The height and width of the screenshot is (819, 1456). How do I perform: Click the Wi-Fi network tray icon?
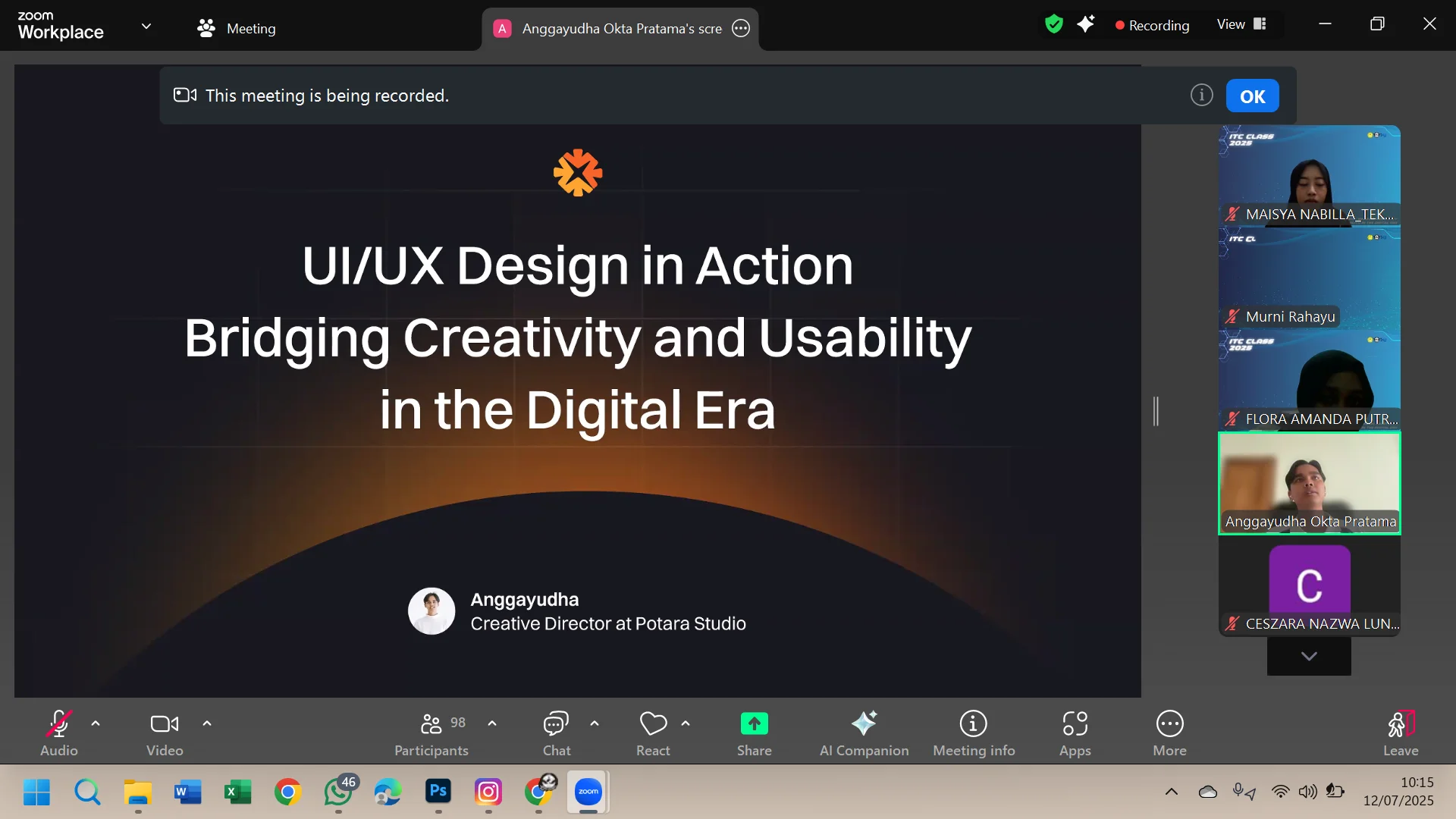pos(1280,792)
